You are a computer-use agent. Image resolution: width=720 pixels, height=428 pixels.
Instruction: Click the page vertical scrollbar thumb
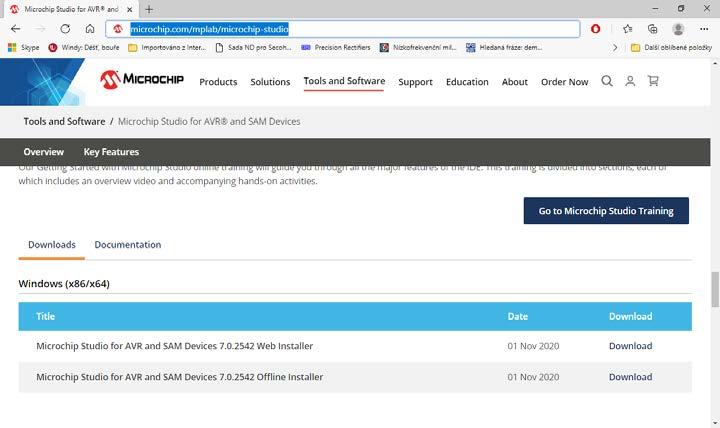tap(715, 289)
